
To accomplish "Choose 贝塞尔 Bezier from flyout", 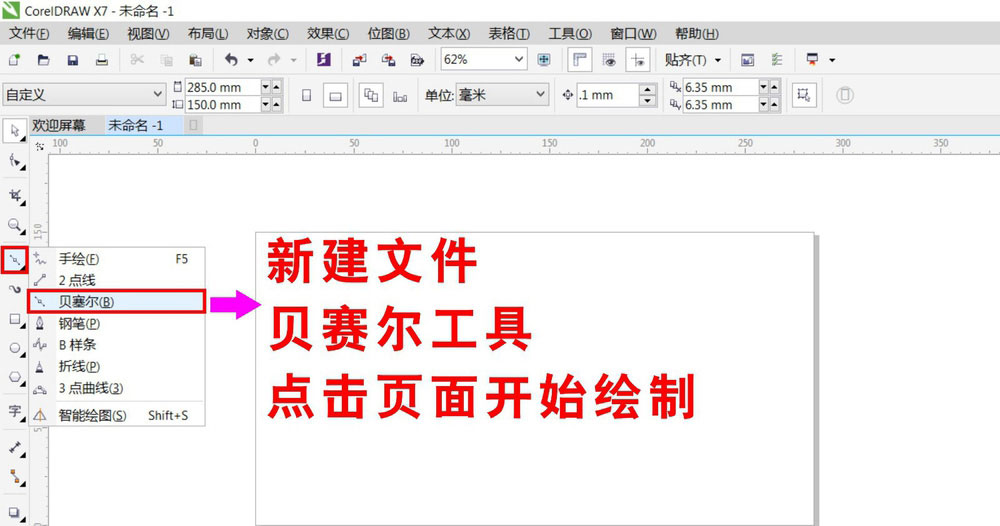I will [117, 302].
